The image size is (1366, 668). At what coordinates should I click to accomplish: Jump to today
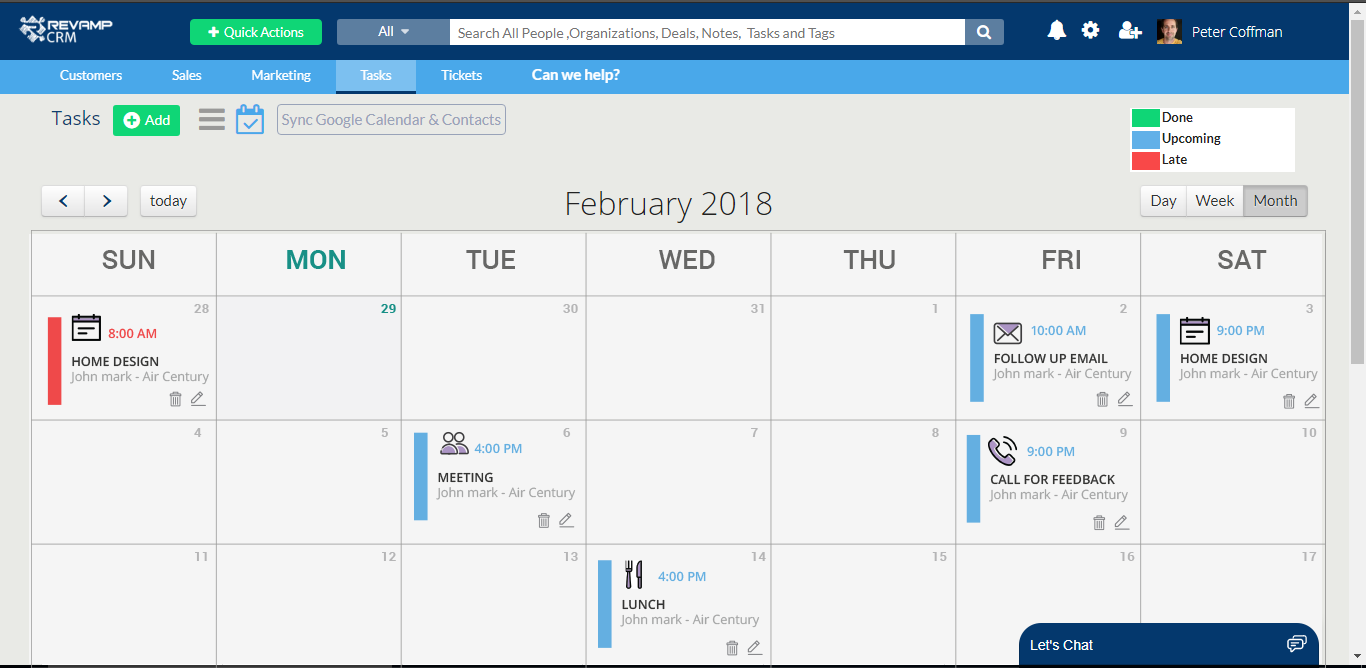tap(168, 201)
